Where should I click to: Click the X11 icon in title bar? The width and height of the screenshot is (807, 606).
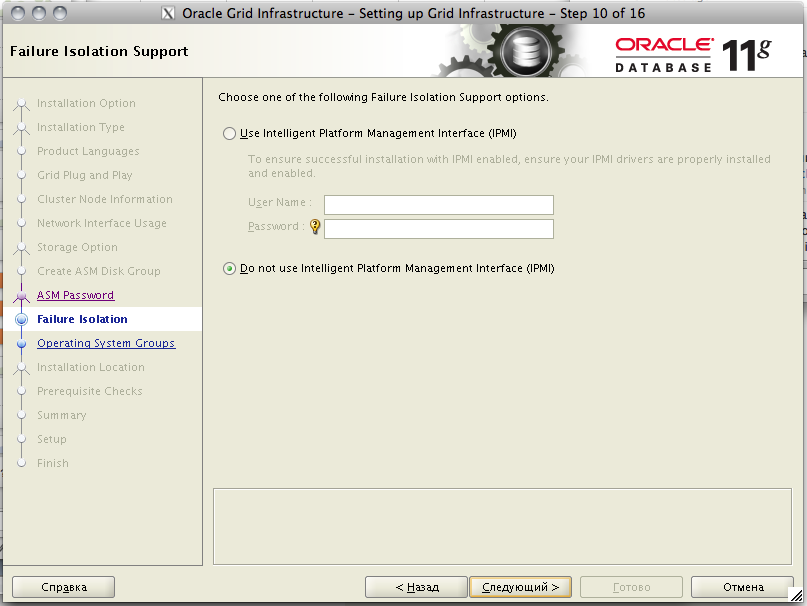[168, 14]
